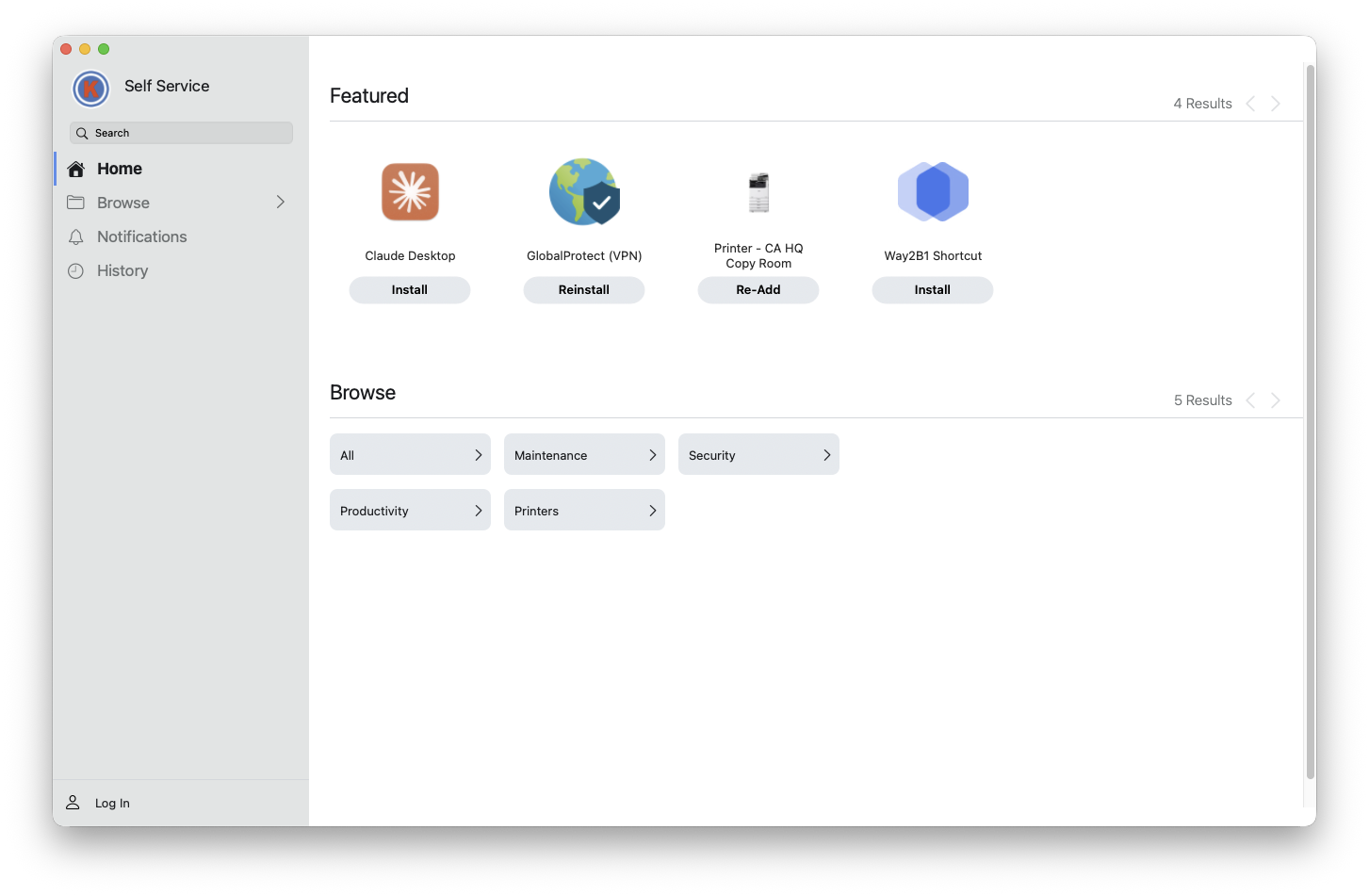This screenshot has height=896, width=1369.
Task: Open the Claude Desktop app icon
Action: click(x=410, y=192)
